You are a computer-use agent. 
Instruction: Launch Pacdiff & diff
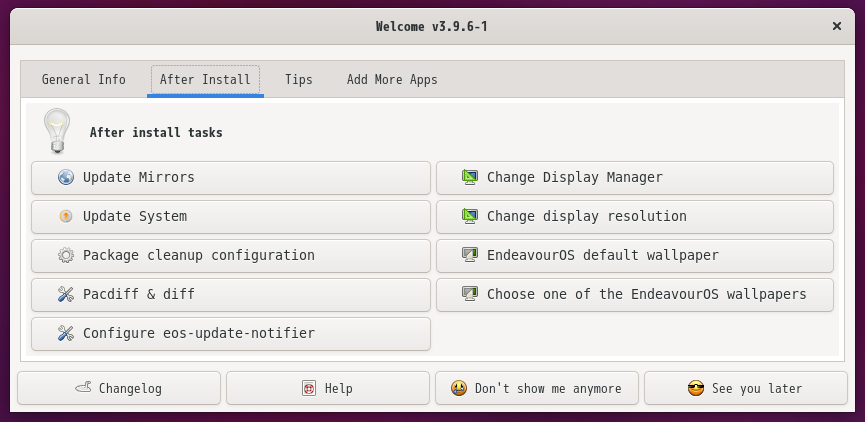231,295
